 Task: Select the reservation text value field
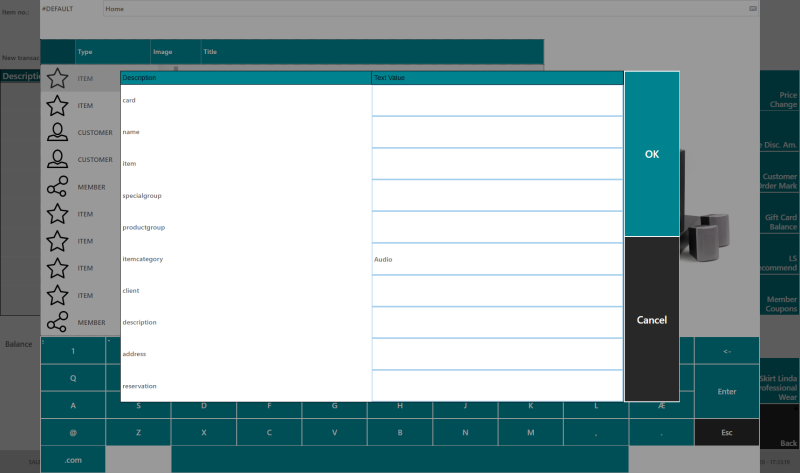click(497, 386)
